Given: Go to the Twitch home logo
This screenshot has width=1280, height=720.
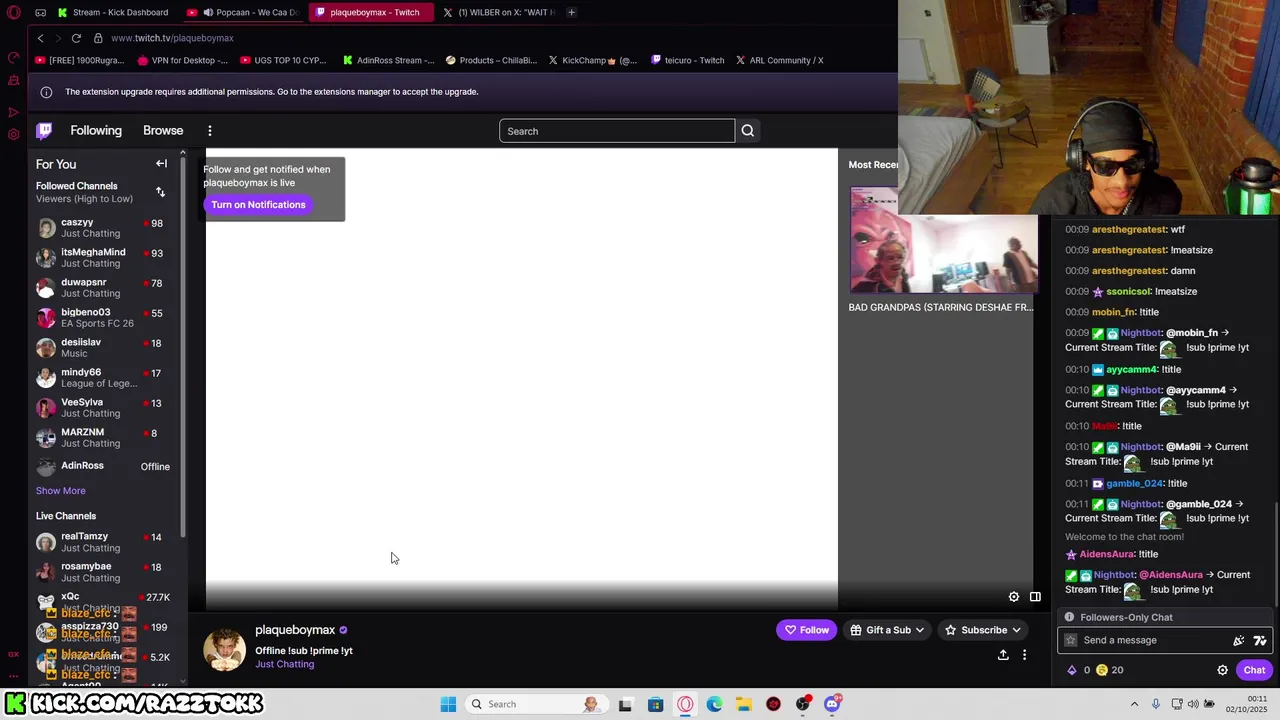Looking at the screenshot, I should click(x=44, y=131).
